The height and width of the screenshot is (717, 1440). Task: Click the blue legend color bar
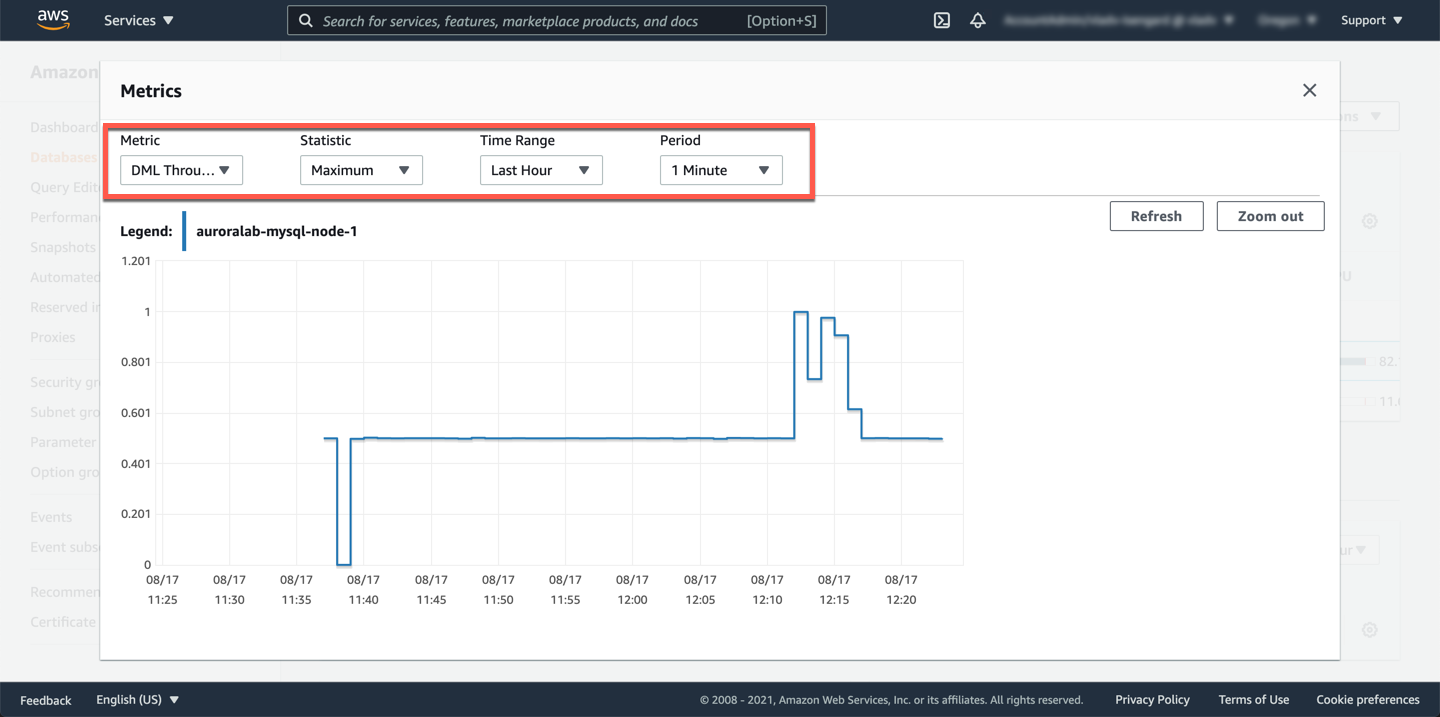click(184, 231)
